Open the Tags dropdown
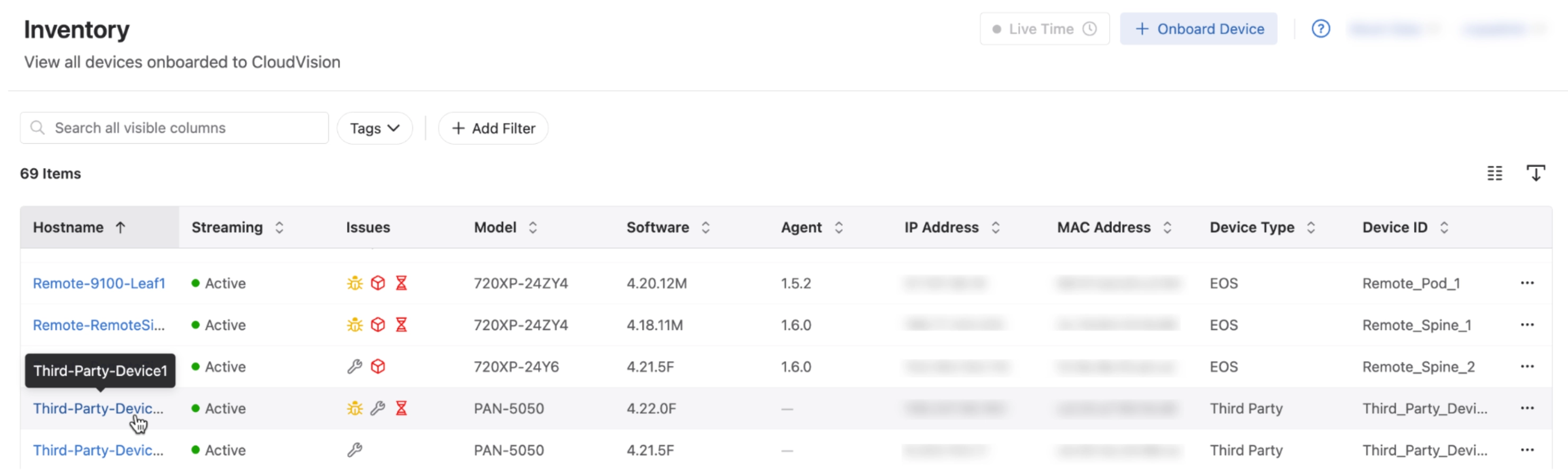This screenshot has height=471, width=1568. pos(375,128)
